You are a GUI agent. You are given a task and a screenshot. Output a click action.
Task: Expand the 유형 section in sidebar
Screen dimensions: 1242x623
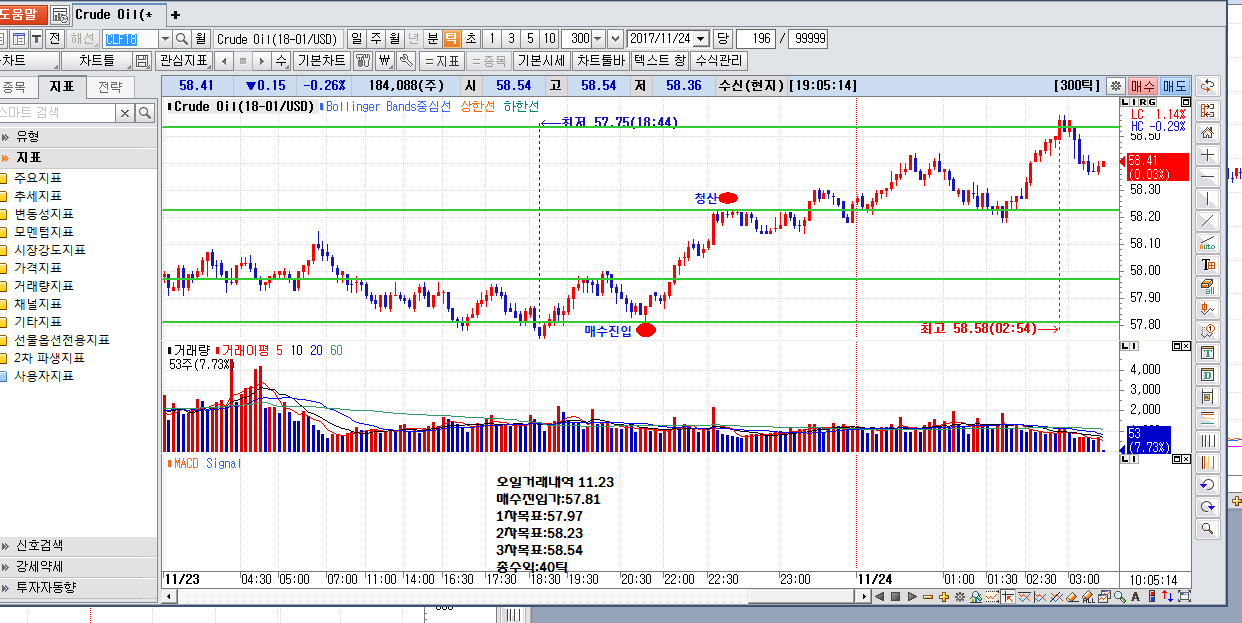click(x=78, y=136)
